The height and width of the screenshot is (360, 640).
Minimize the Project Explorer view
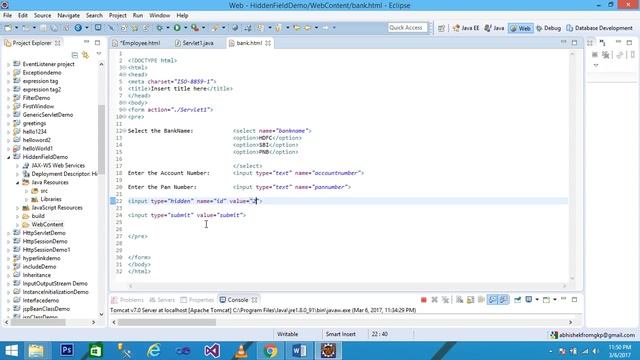(87, 42)
